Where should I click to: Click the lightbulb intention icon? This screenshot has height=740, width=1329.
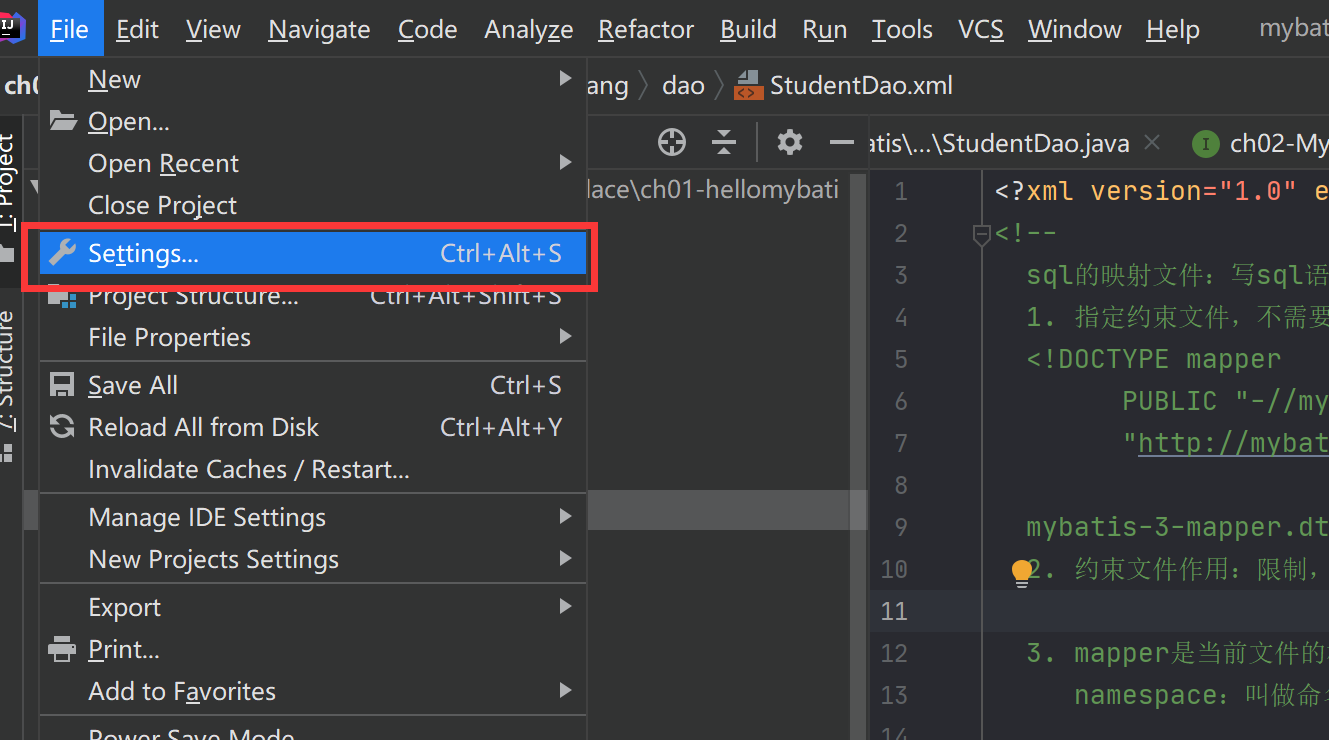[x=1021, y=572]
